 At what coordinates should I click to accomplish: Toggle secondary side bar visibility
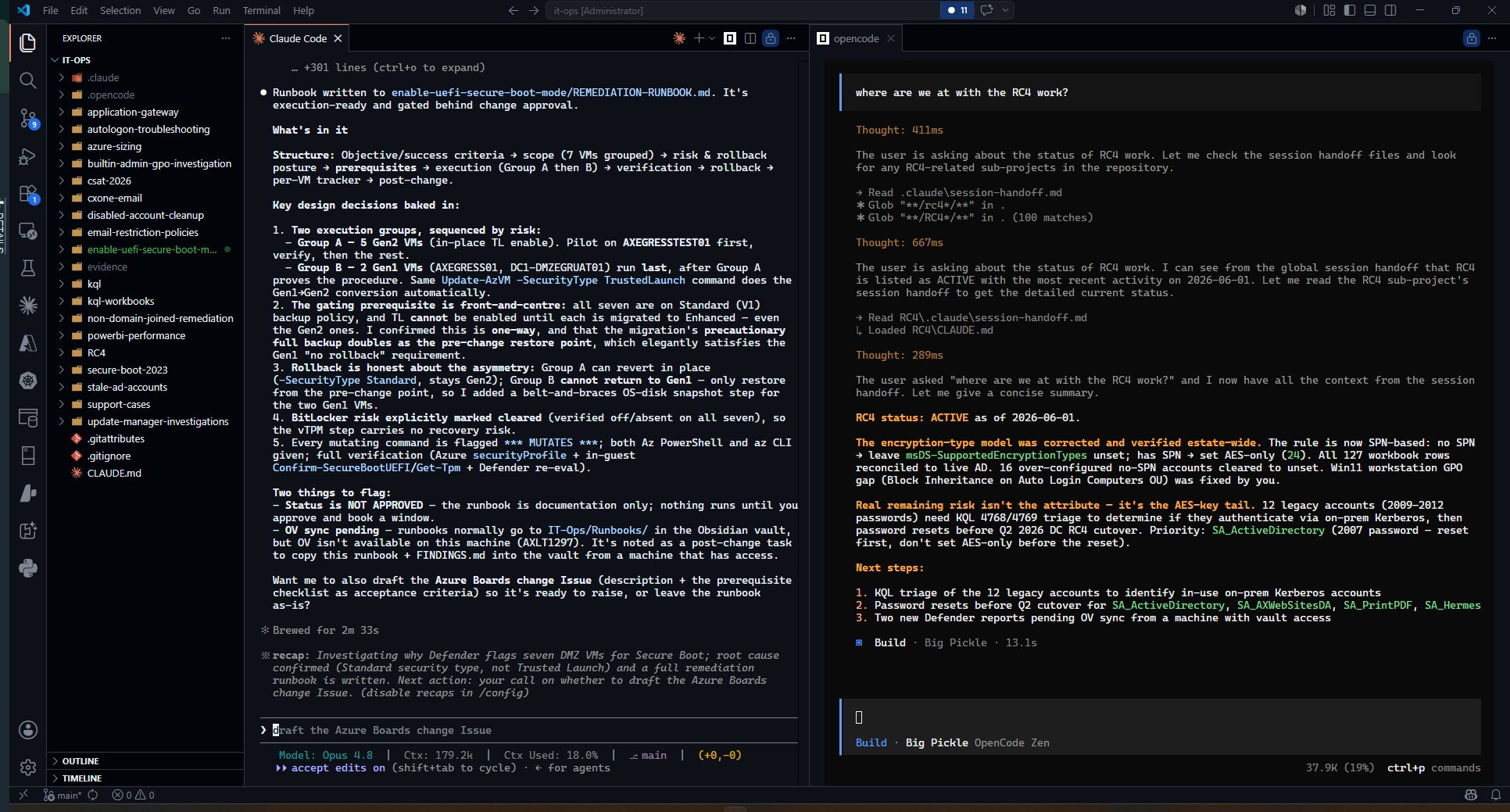(1390, 10)
